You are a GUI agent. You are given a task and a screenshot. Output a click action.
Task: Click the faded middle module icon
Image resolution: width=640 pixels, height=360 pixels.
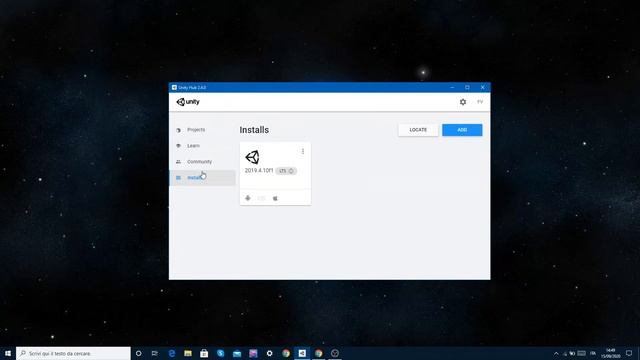pyautogui.click(x=262, y=198)
